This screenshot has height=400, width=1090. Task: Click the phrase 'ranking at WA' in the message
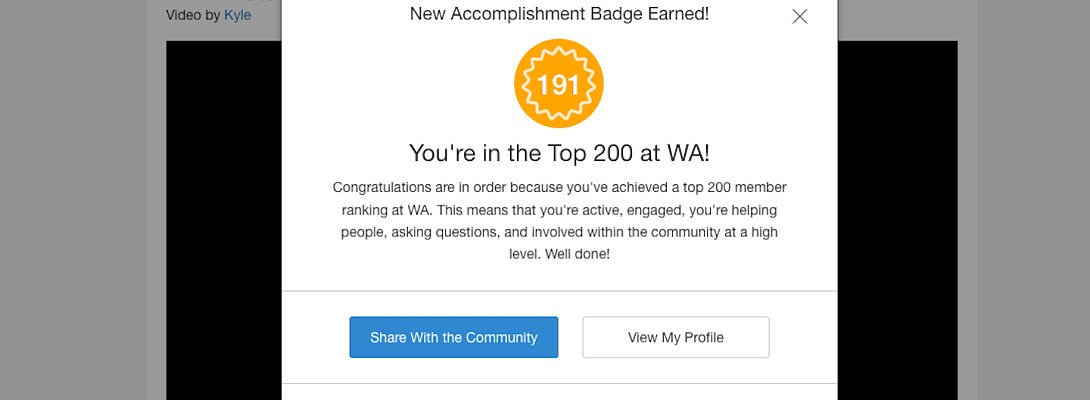coord(381,210)
